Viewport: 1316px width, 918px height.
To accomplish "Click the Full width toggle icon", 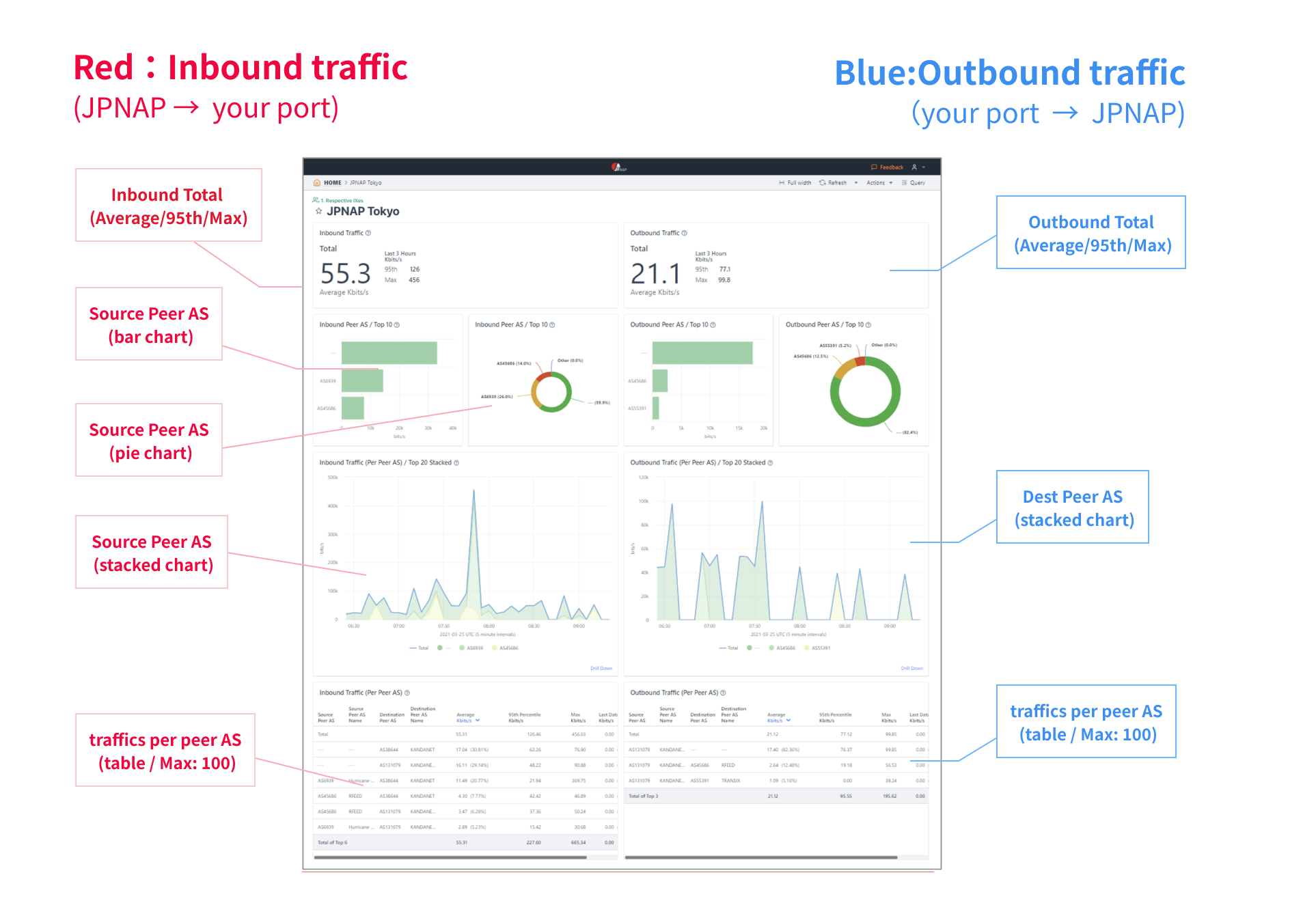I will pyautogui.click(x=782, y=183).
